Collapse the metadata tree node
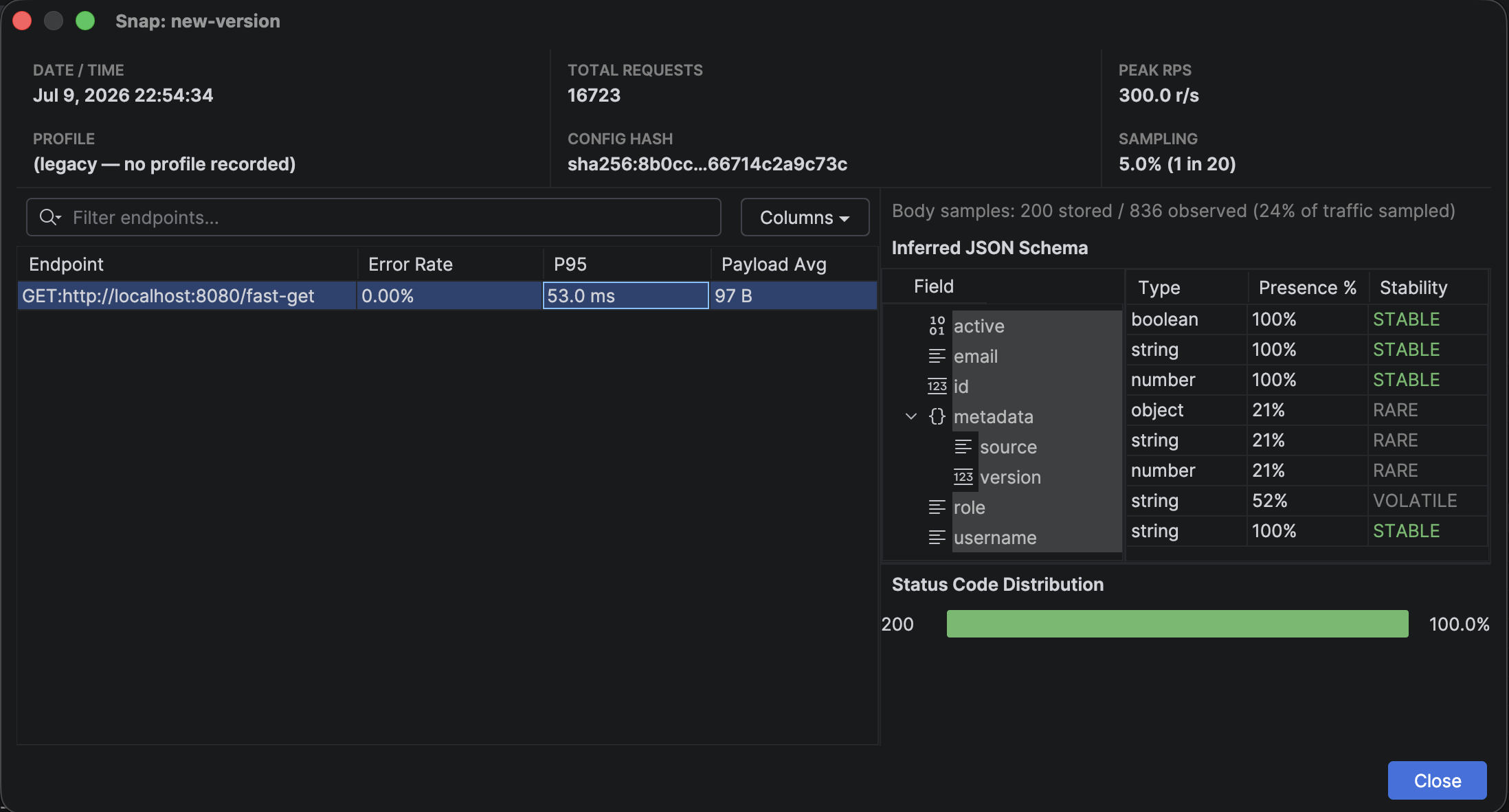Screen dimensions: 1509x812 point(911,416)
